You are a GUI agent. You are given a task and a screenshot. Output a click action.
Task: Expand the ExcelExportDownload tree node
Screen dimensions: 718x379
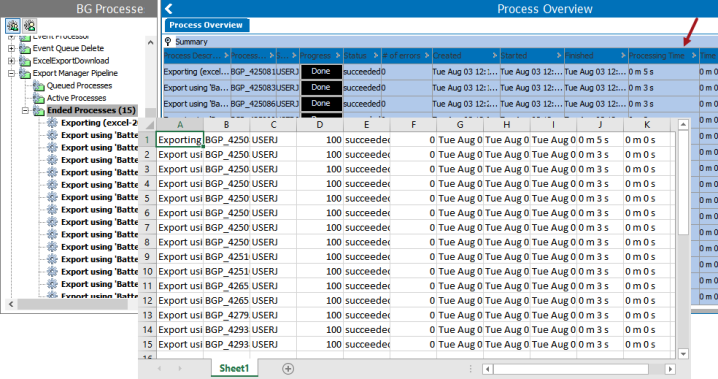11,60
